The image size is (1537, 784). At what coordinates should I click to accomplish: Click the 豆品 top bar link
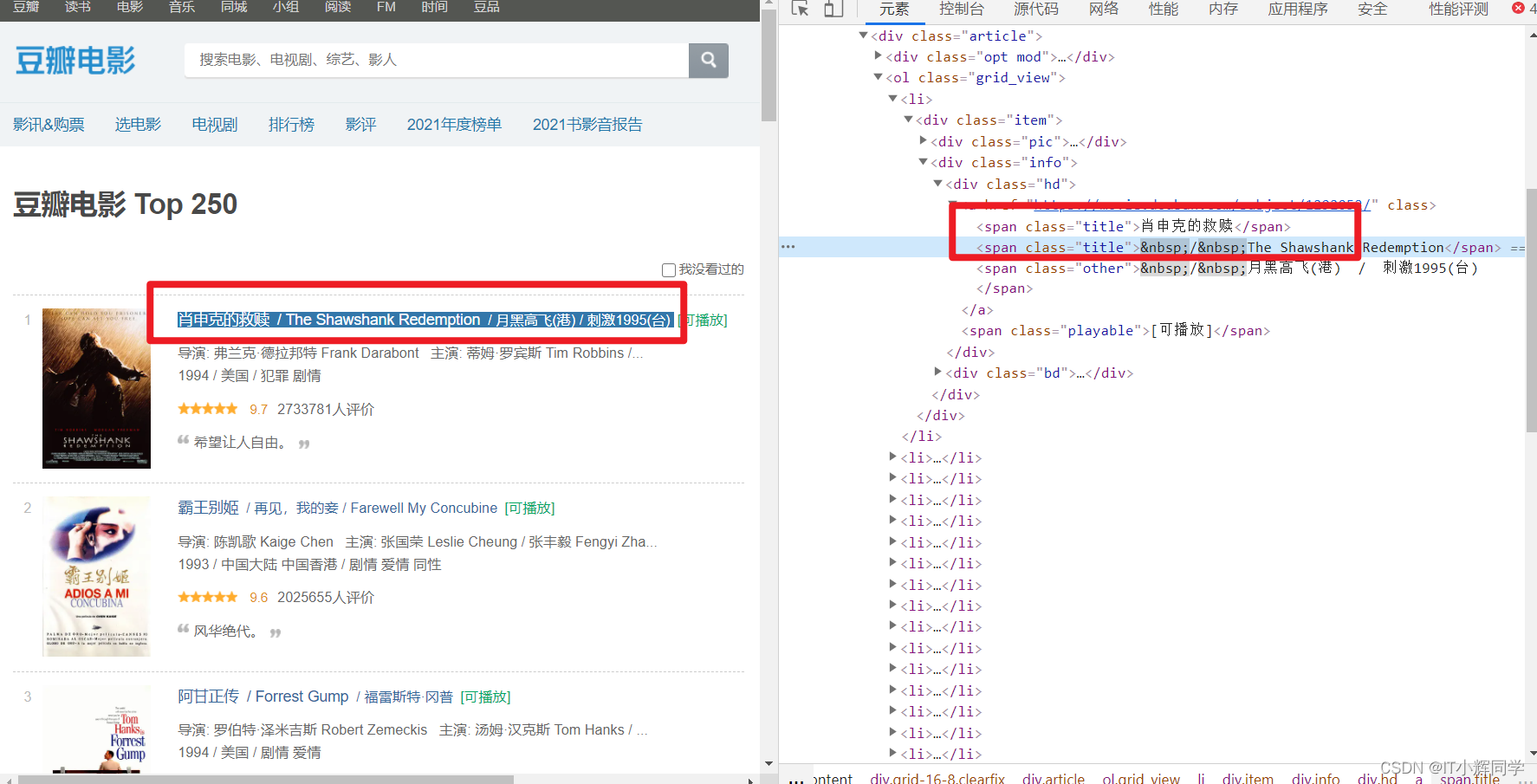coord(487,7)
